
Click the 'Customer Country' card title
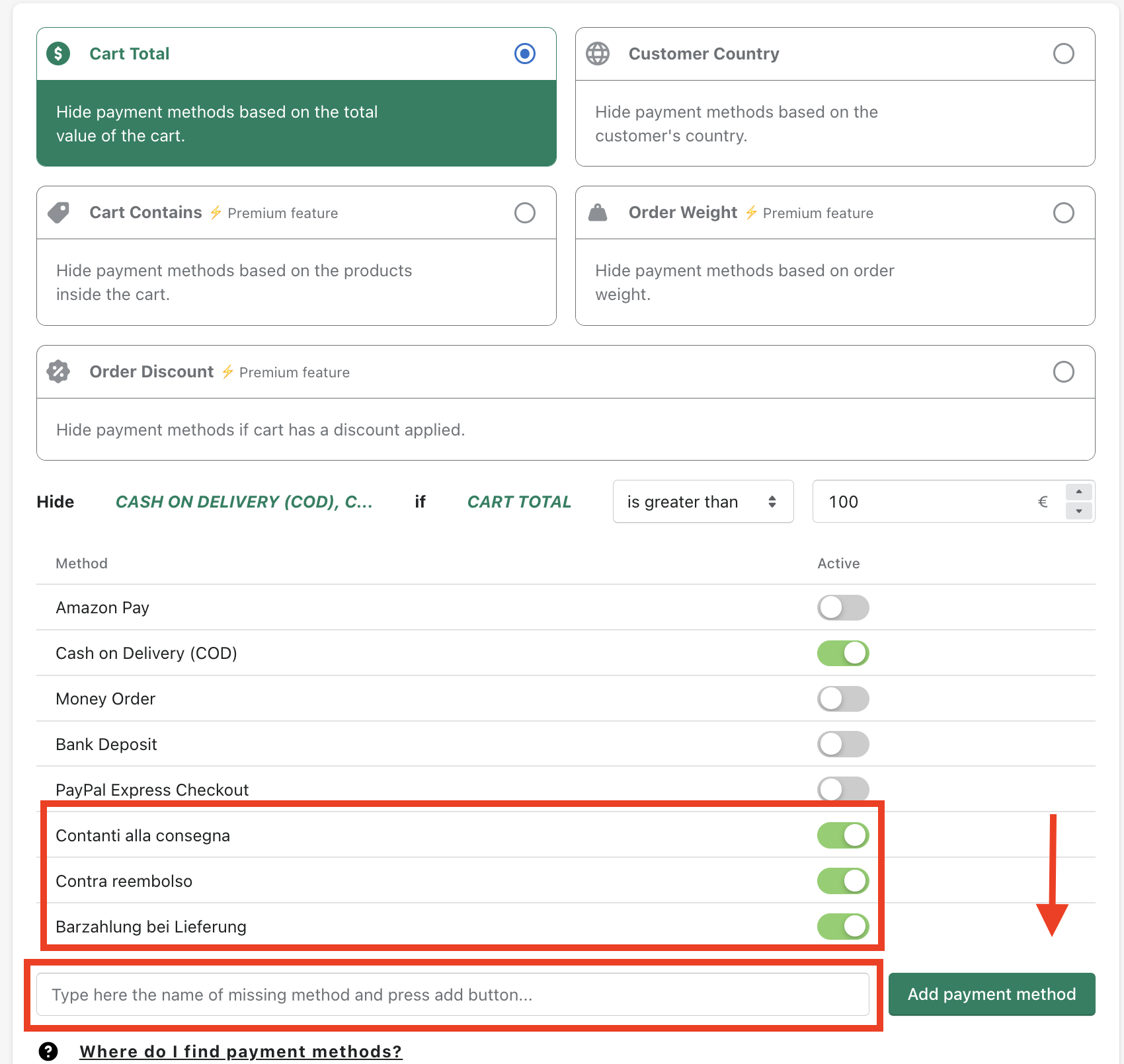point(703,54)
